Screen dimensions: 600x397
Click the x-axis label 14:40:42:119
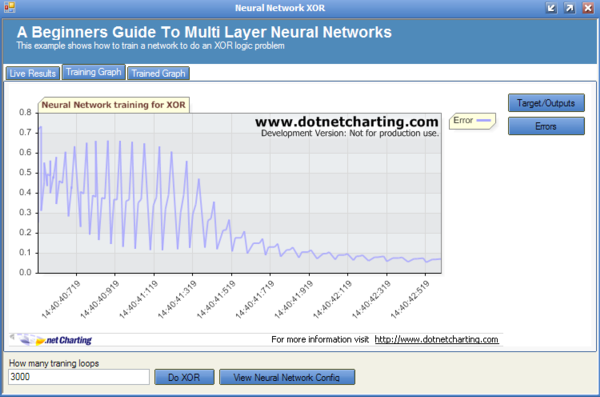(332, 299)
